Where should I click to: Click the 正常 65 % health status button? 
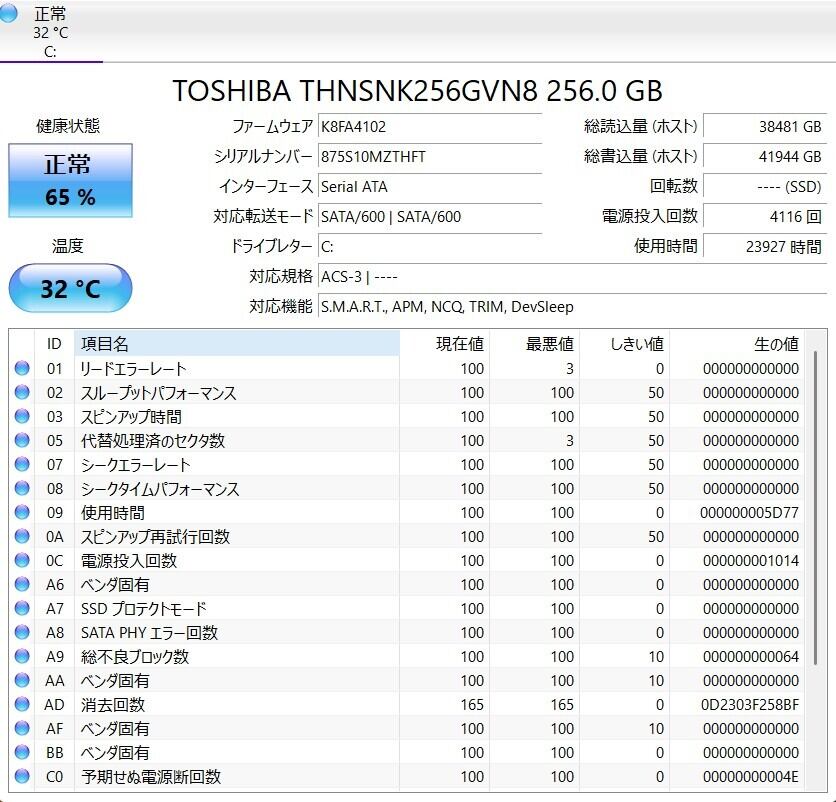[x=70, y=180]
